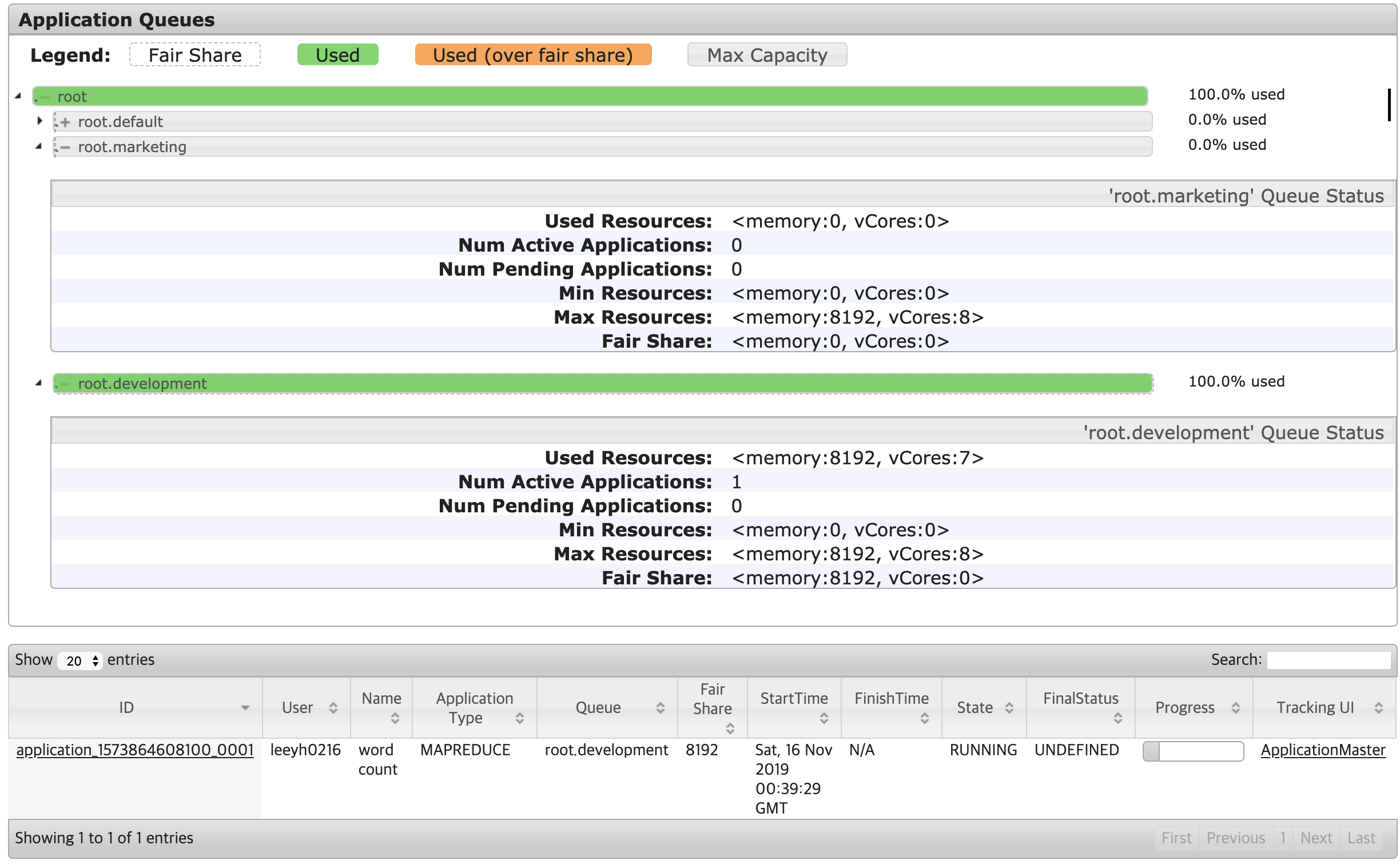Image resolution: width=1400 pixels, height=868 pixels.
Task: Sort table by StartTime column icon
Action: (x=824, y=718)
